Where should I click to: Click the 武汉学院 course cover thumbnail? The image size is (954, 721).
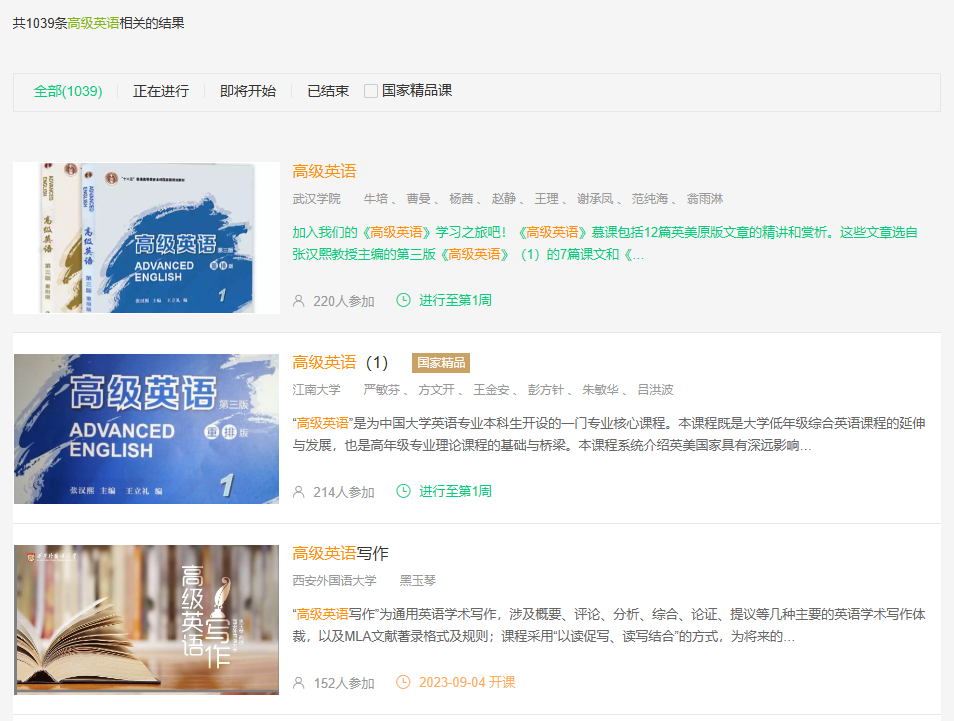146,237
